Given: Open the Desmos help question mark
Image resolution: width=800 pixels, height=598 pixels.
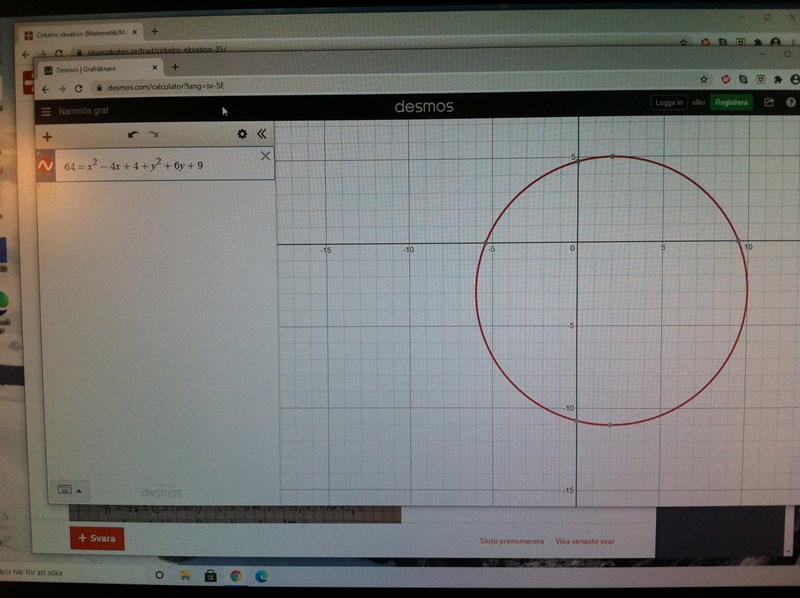Looking at the screenshot, I should coord(790,102).
